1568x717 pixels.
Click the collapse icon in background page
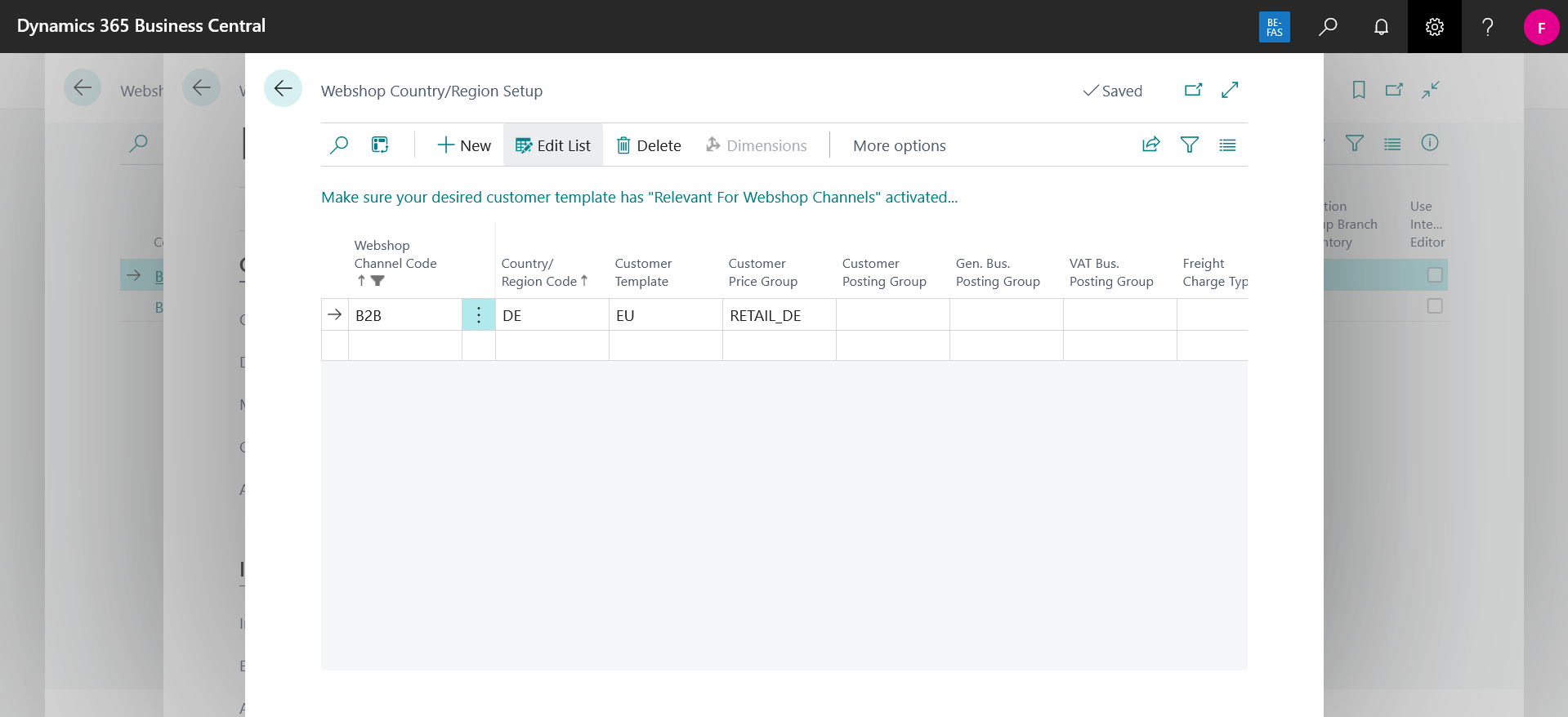click(x=1430, y=90)
